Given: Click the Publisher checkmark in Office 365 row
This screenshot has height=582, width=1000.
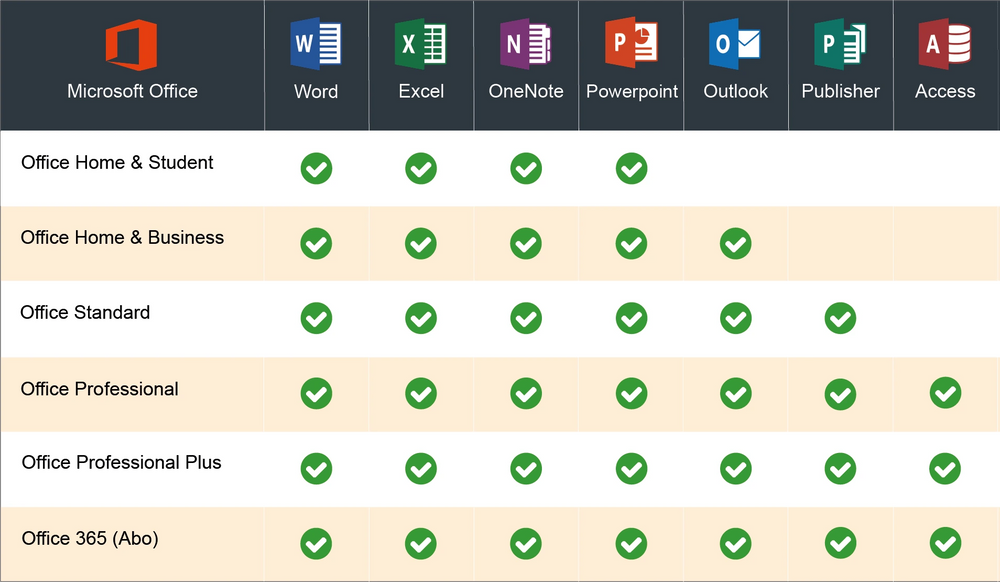Looking at the screenshot, I should [840, 543].
